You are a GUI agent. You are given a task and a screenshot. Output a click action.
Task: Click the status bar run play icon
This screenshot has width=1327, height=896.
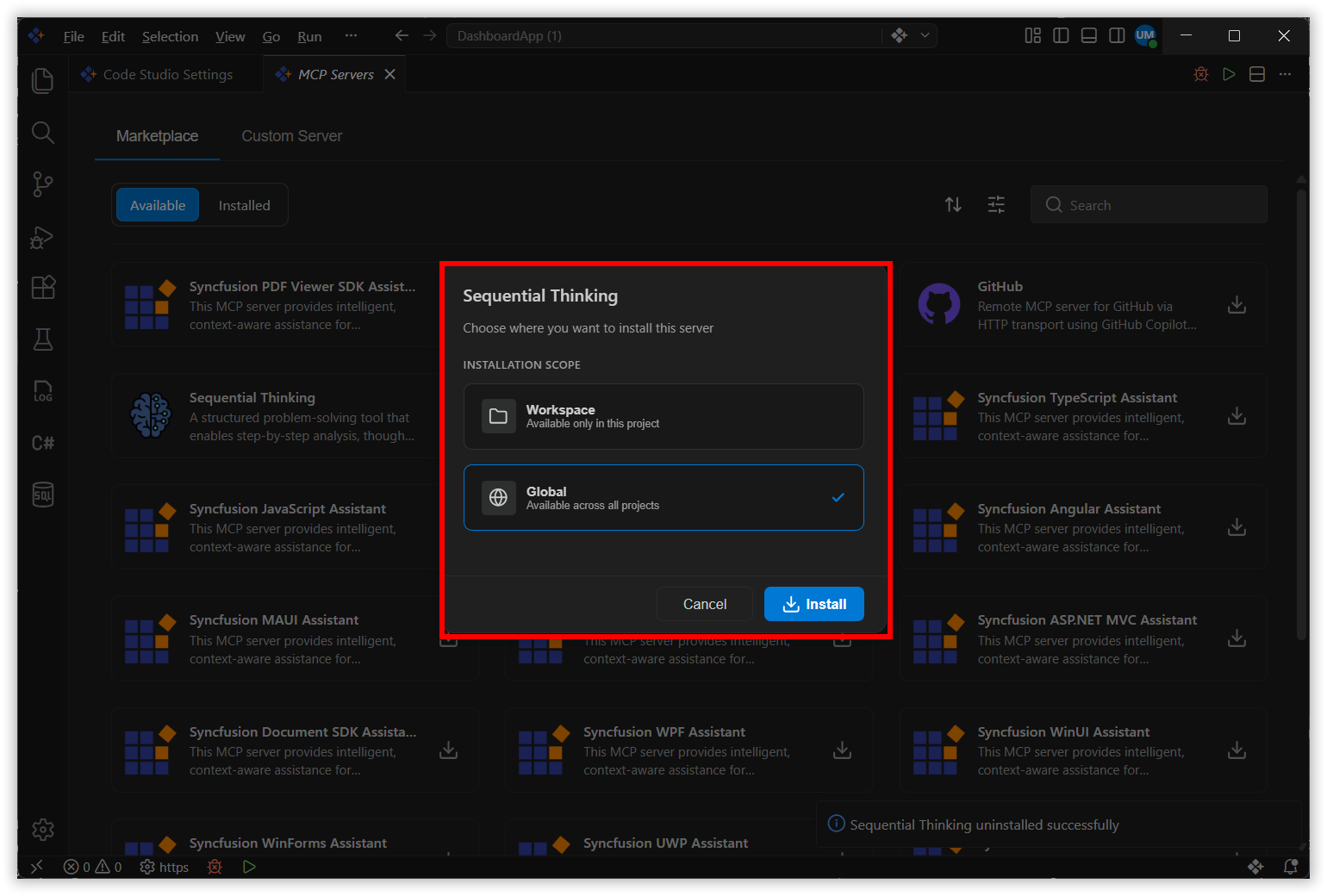point(249,867)
